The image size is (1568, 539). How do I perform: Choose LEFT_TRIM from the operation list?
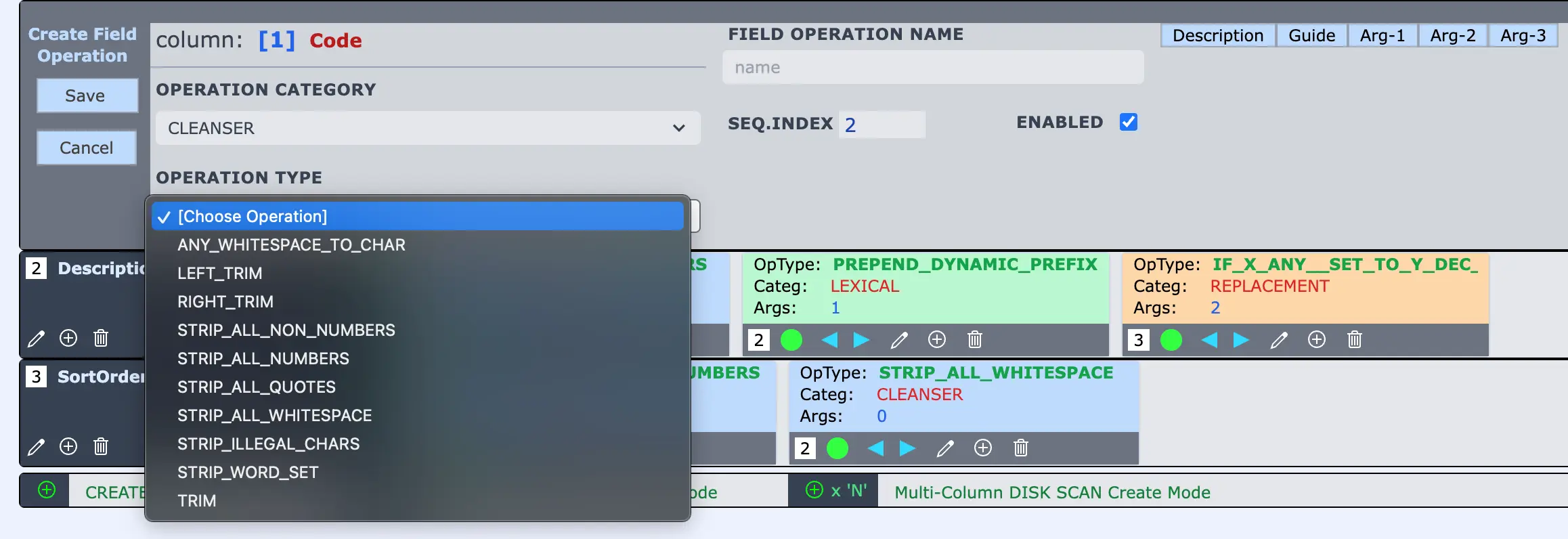418,273
